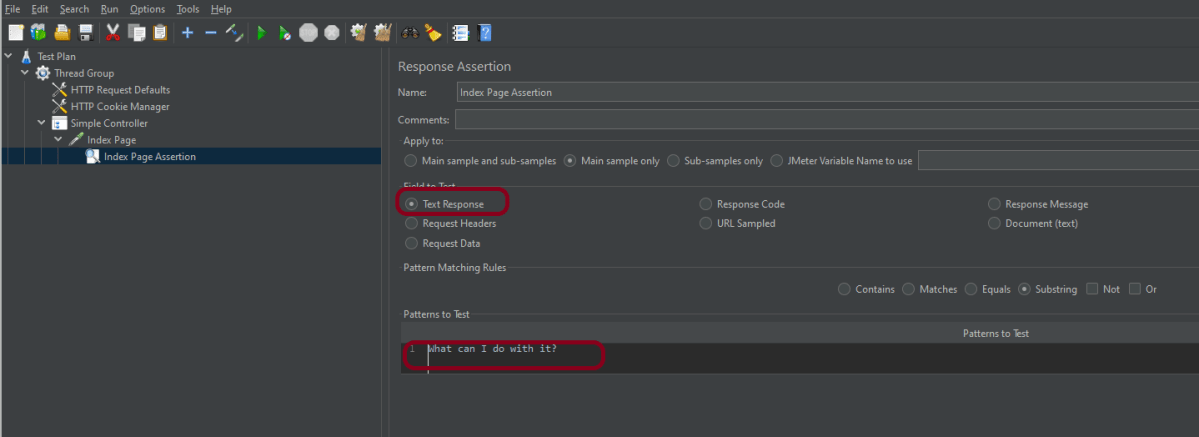Click the Save floppy disk icon

click(x=86, y=33)
